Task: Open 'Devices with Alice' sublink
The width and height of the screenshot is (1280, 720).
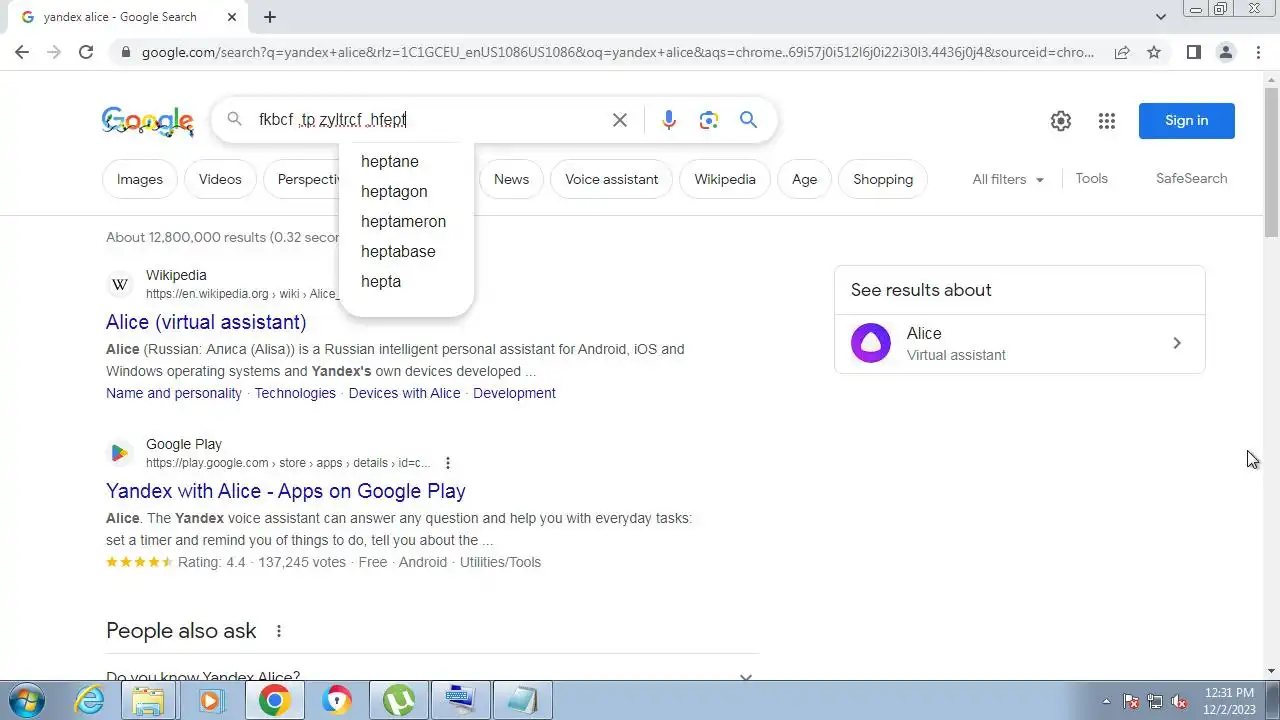Action: (404, 393)
